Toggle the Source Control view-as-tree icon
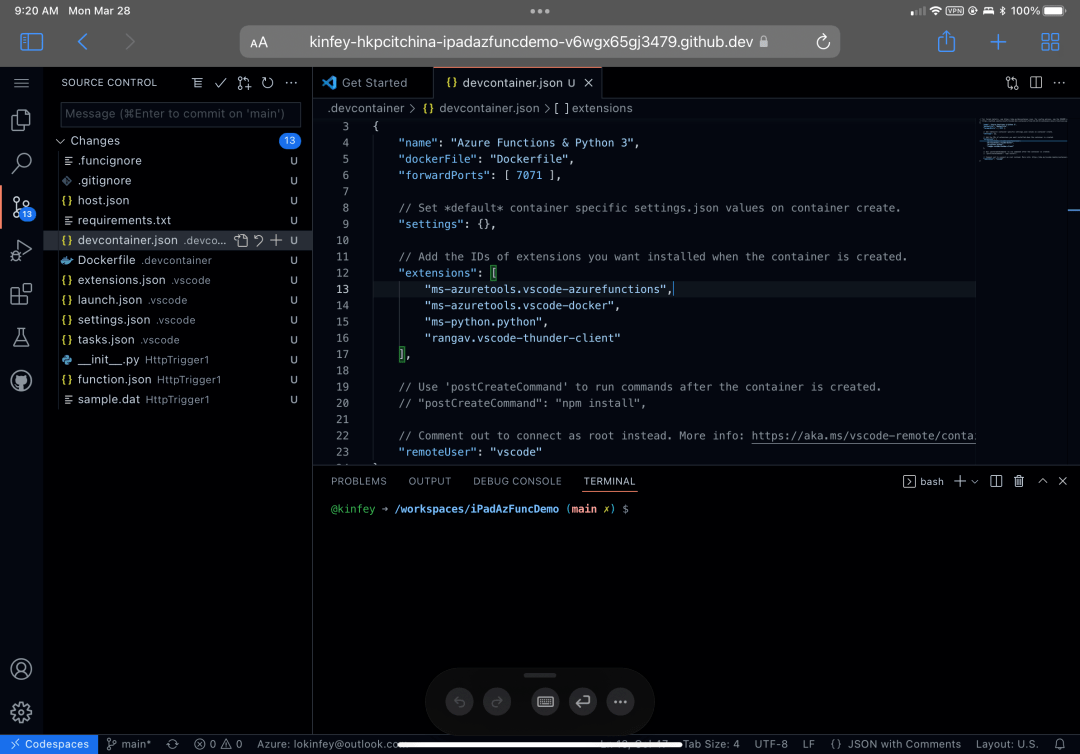Image resolution: width=1080 pixels, height=754 pixels. point(196,82)
